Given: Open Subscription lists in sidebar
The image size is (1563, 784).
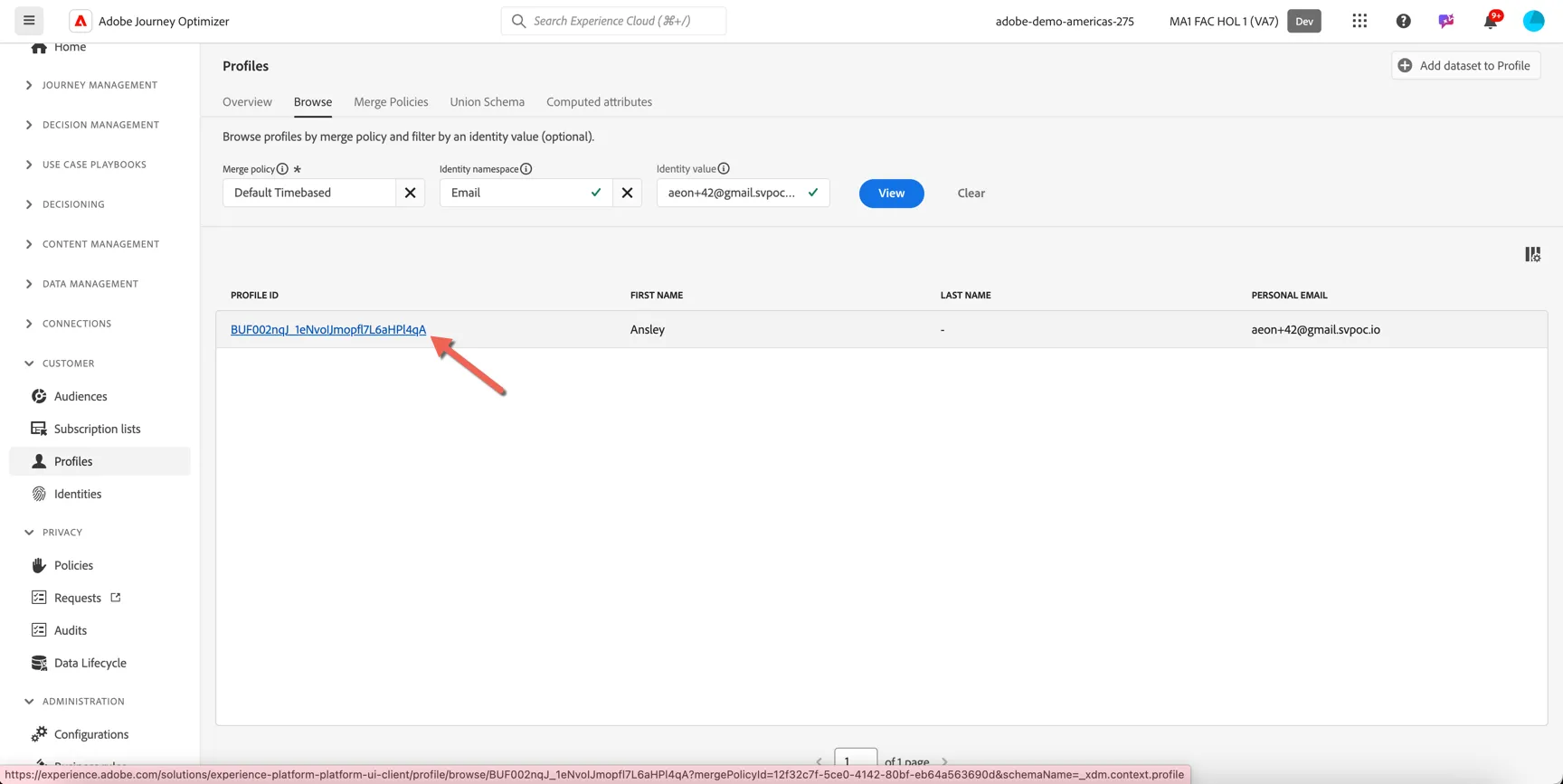Looking at the screenshot, I should (x=99, y=429).
